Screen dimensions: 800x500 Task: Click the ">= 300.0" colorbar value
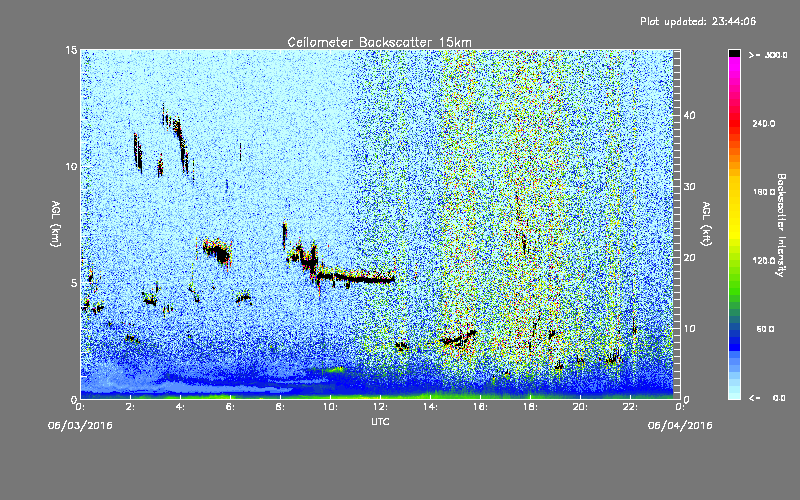click(767, 55)
